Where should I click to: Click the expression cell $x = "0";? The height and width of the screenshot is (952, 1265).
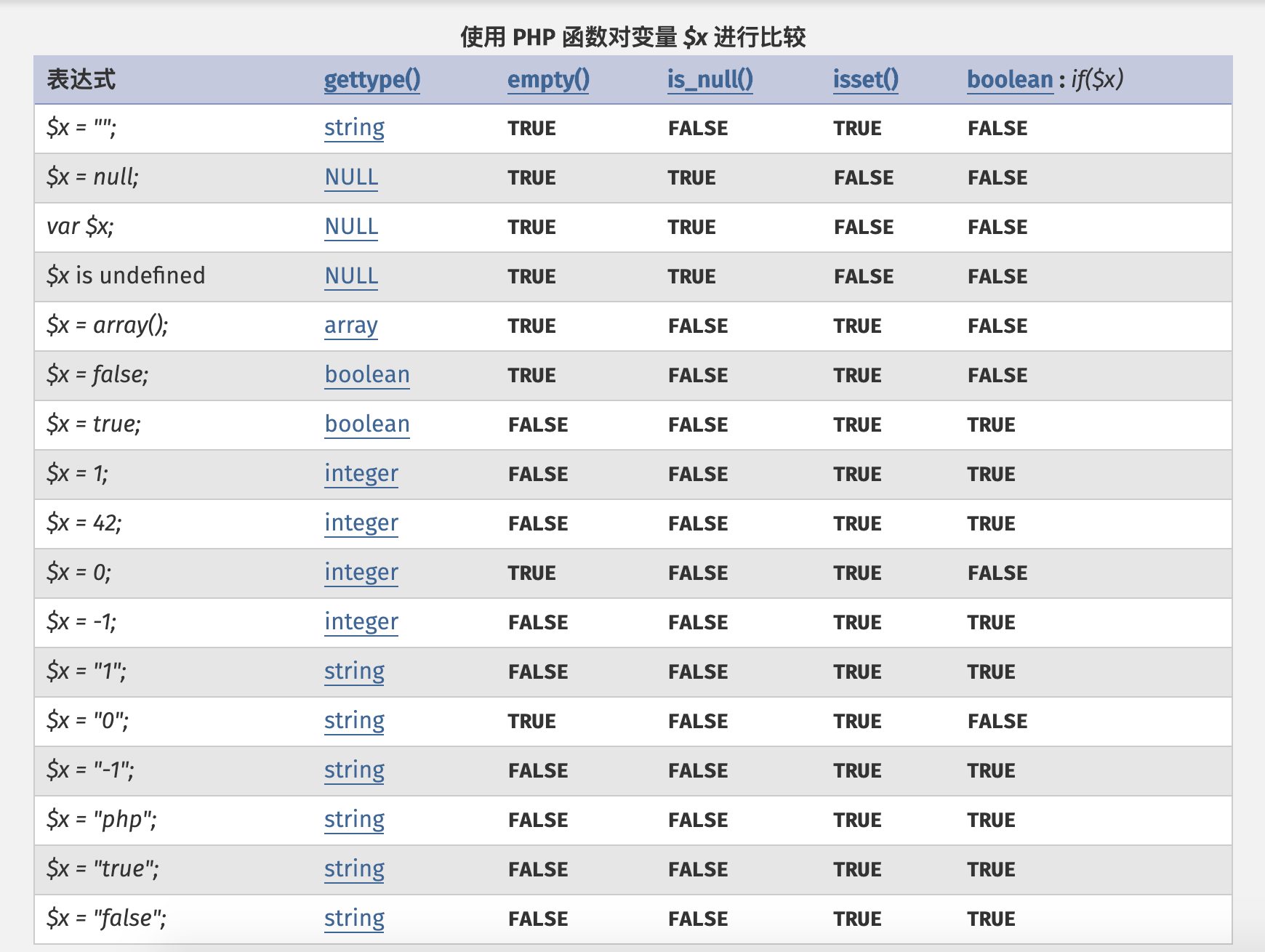pyautogui.click(x=88, y=721)
